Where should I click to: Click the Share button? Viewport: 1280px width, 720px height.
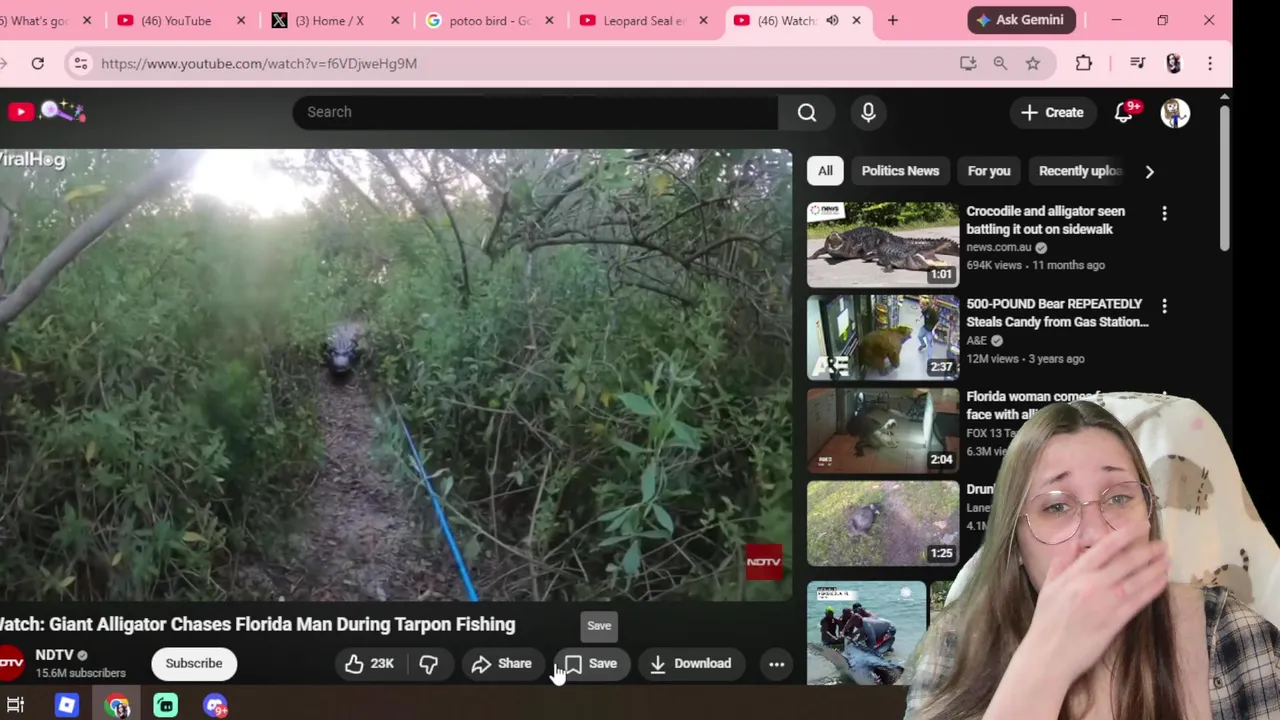click(502, 663)
